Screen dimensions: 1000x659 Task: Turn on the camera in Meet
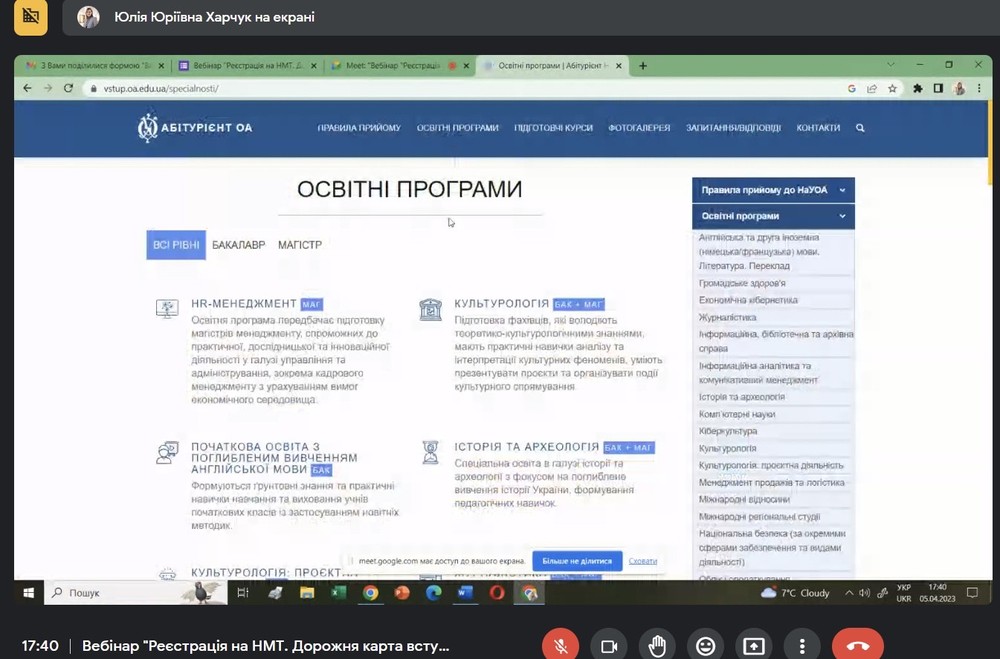click(609, 645)
